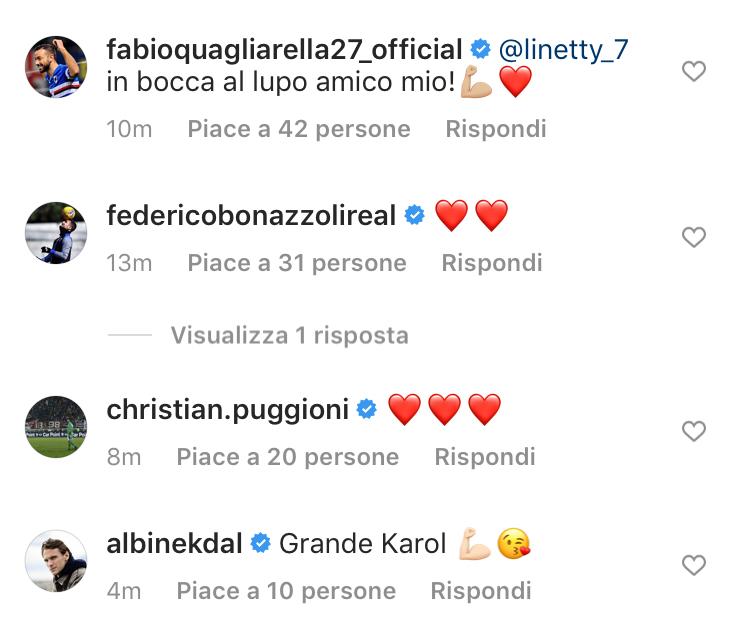Open federicobonazzolireal's profile picture
This screenshot has width=750, height=637.
(x=56, y=232)
